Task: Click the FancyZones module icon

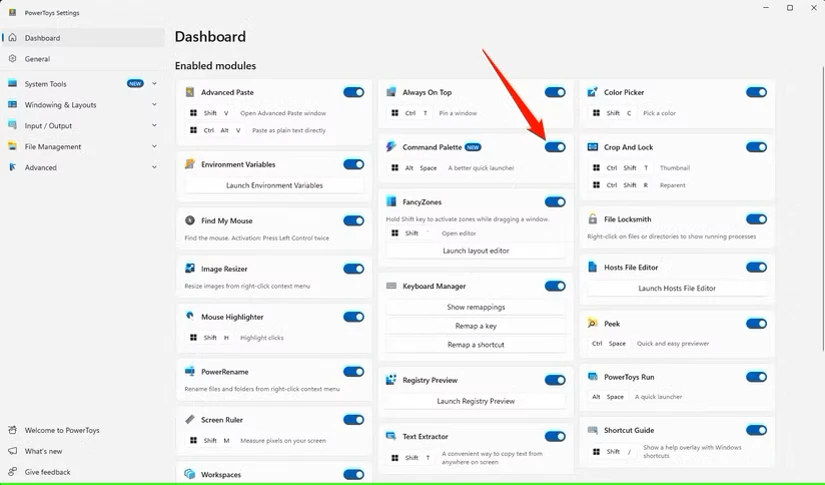Action: coord(391,202)
